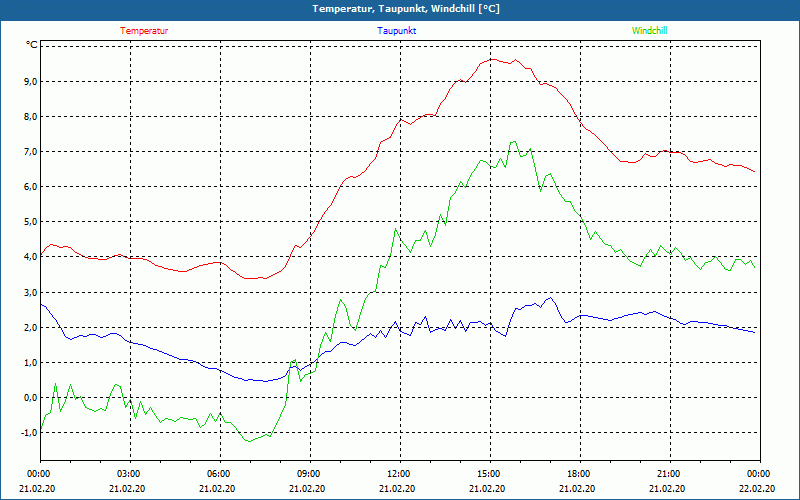Viewport: 800px width, 500px height.
Task: Click the blue Taupunkt legend label
Action: click(396, 31)
